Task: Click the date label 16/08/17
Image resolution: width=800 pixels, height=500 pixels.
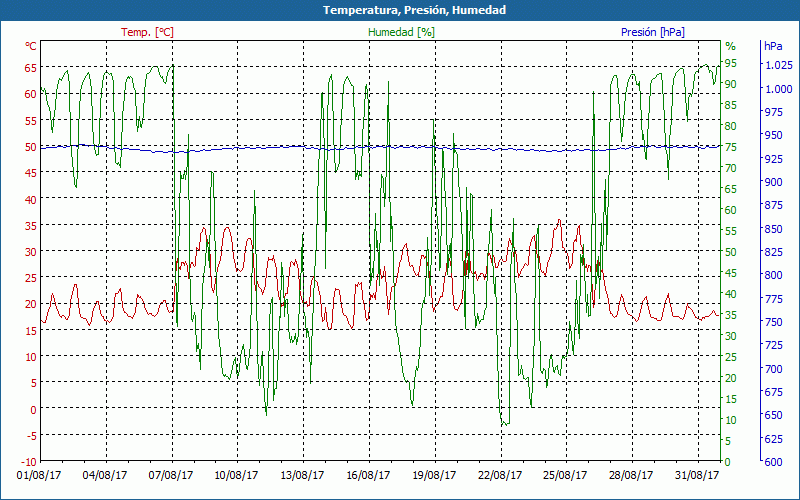Action: [x=368, y=475]
